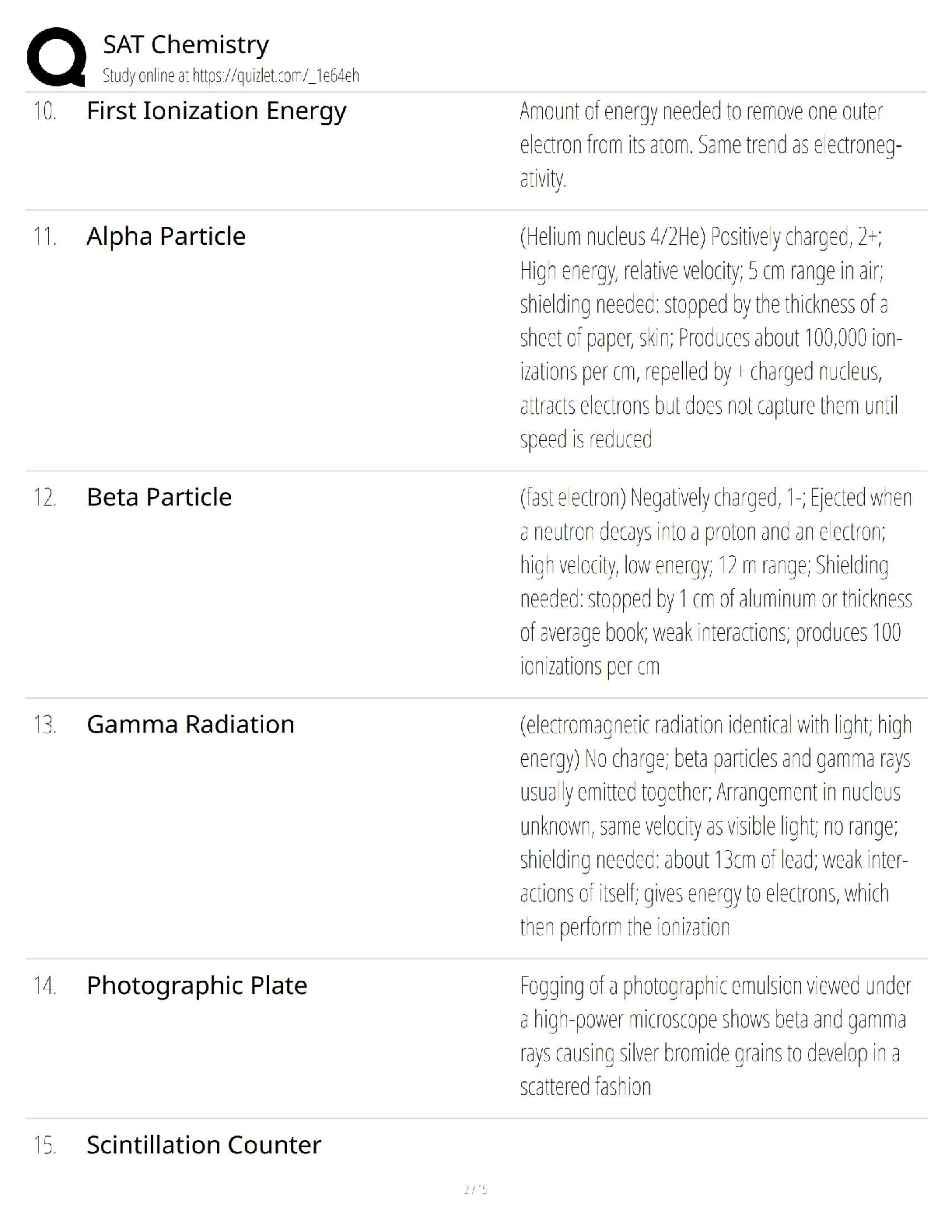This screenshot has height=1232, width=952.
Task: Click item number 13 label
Action: click(x=45, y=725)
